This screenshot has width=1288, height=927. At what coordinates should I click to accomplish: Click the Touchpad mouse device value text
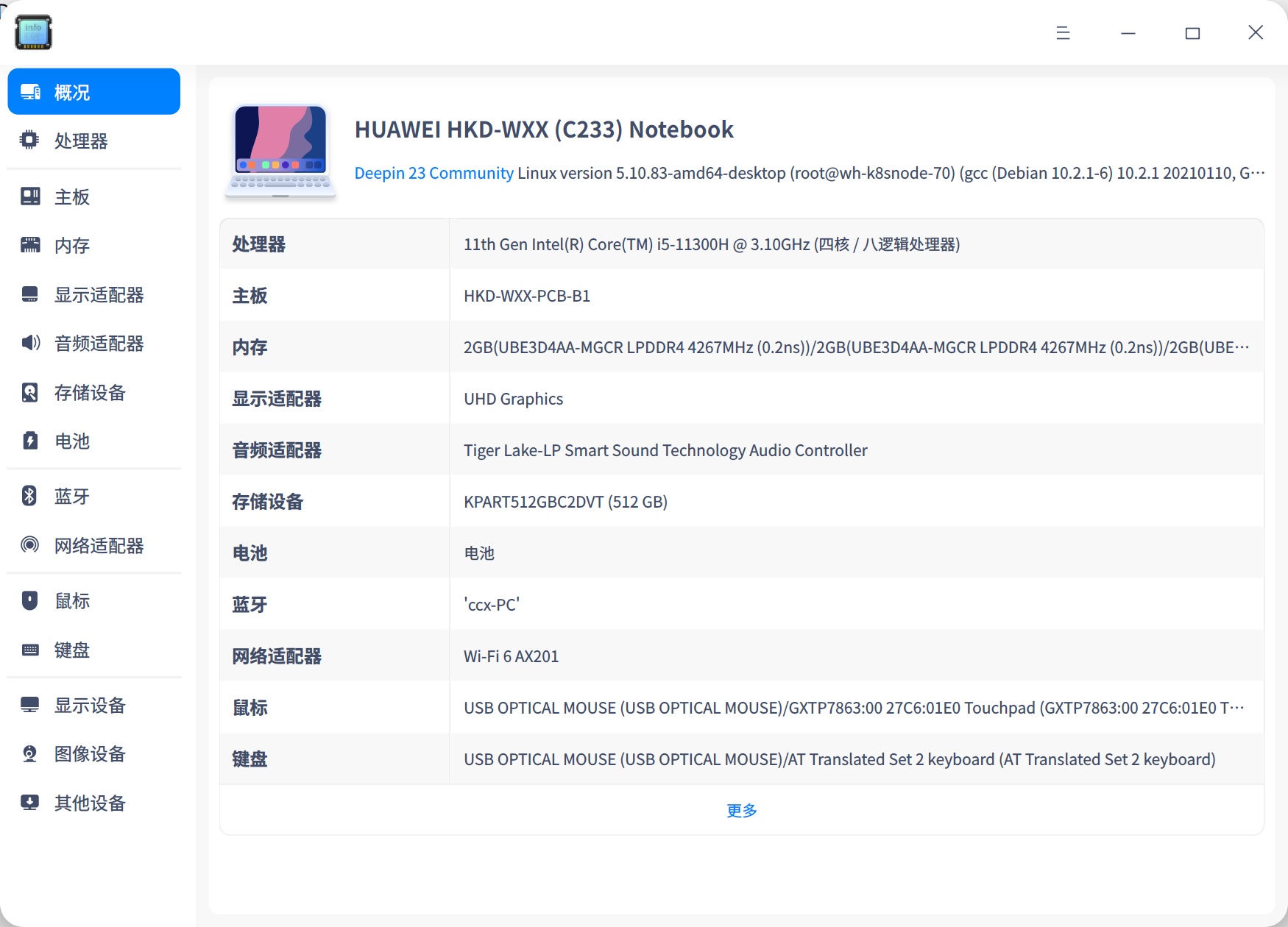[854, 708]
